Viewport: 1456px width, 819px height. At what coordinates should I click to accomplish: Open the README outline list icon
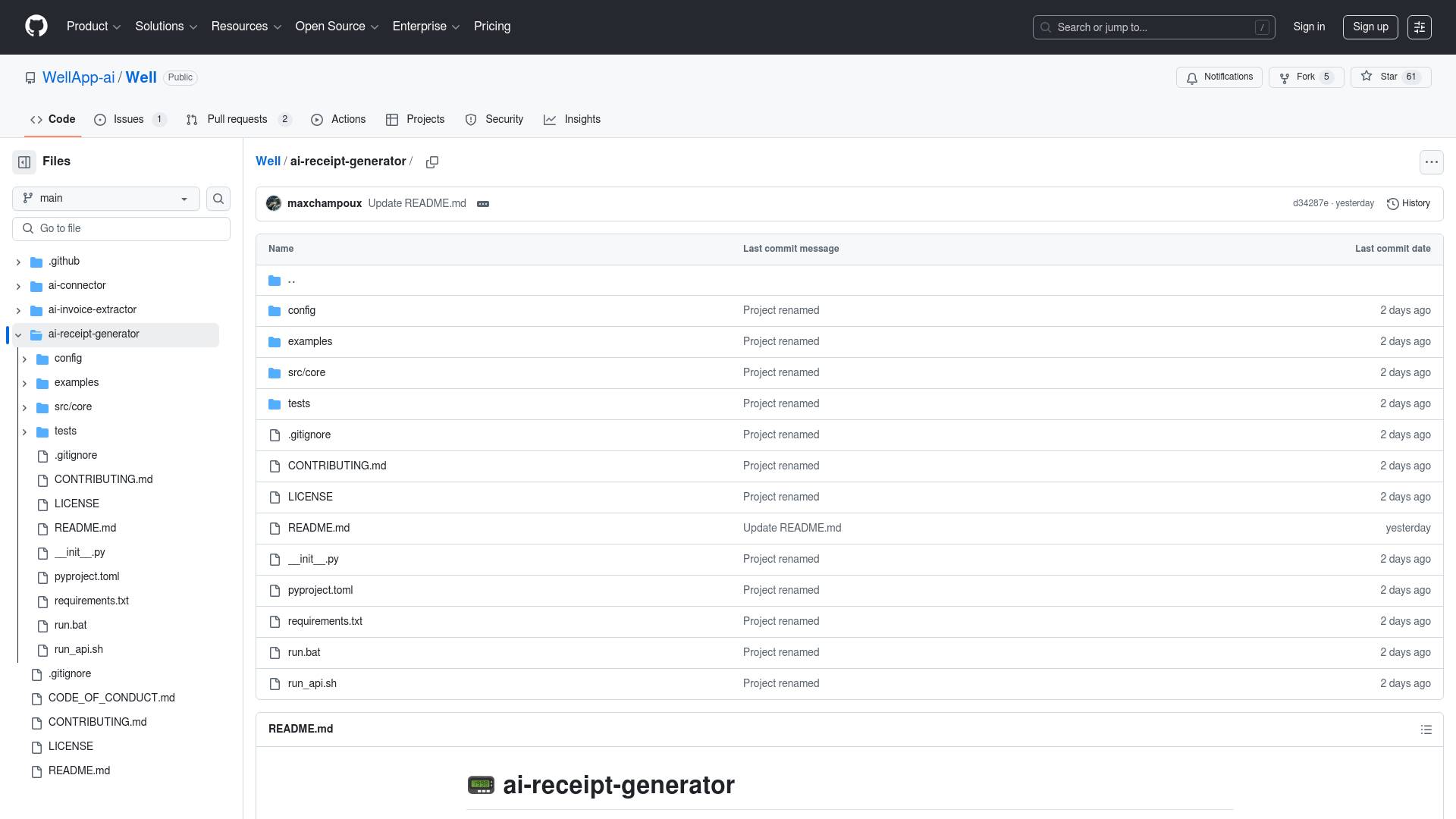pos(1426,730)
